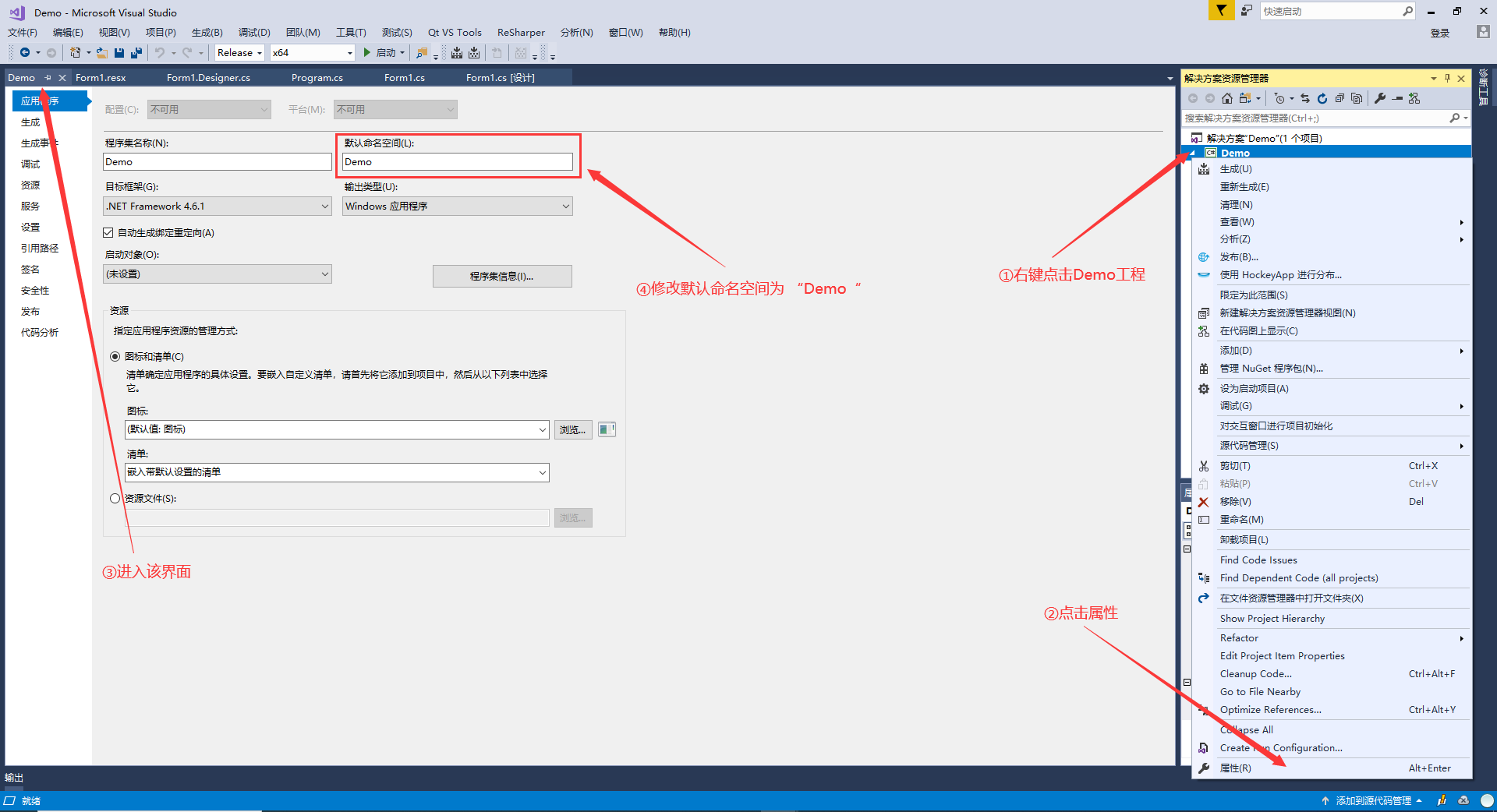Select the Icon and manifest radio button
This screenshot has width=1497, height=812.
pyautogui.click(x=115, y=357)
